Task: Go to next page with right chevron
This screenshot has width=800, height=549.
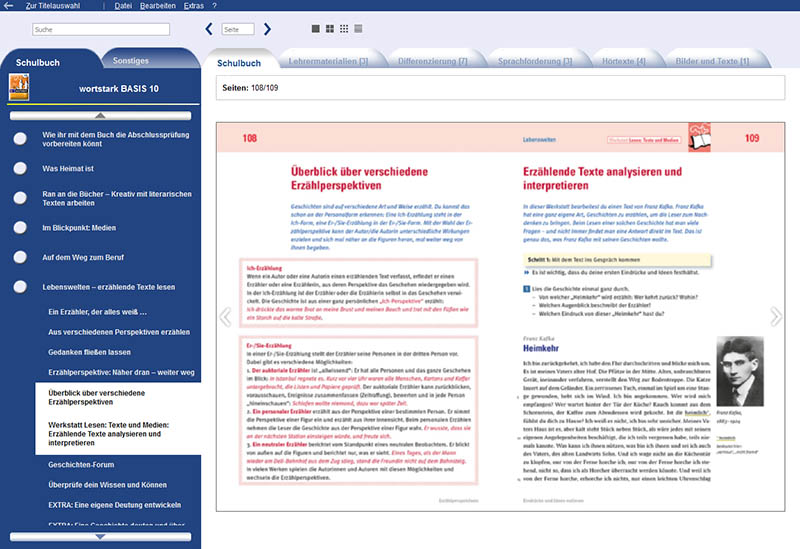Action: coord(267,29)
